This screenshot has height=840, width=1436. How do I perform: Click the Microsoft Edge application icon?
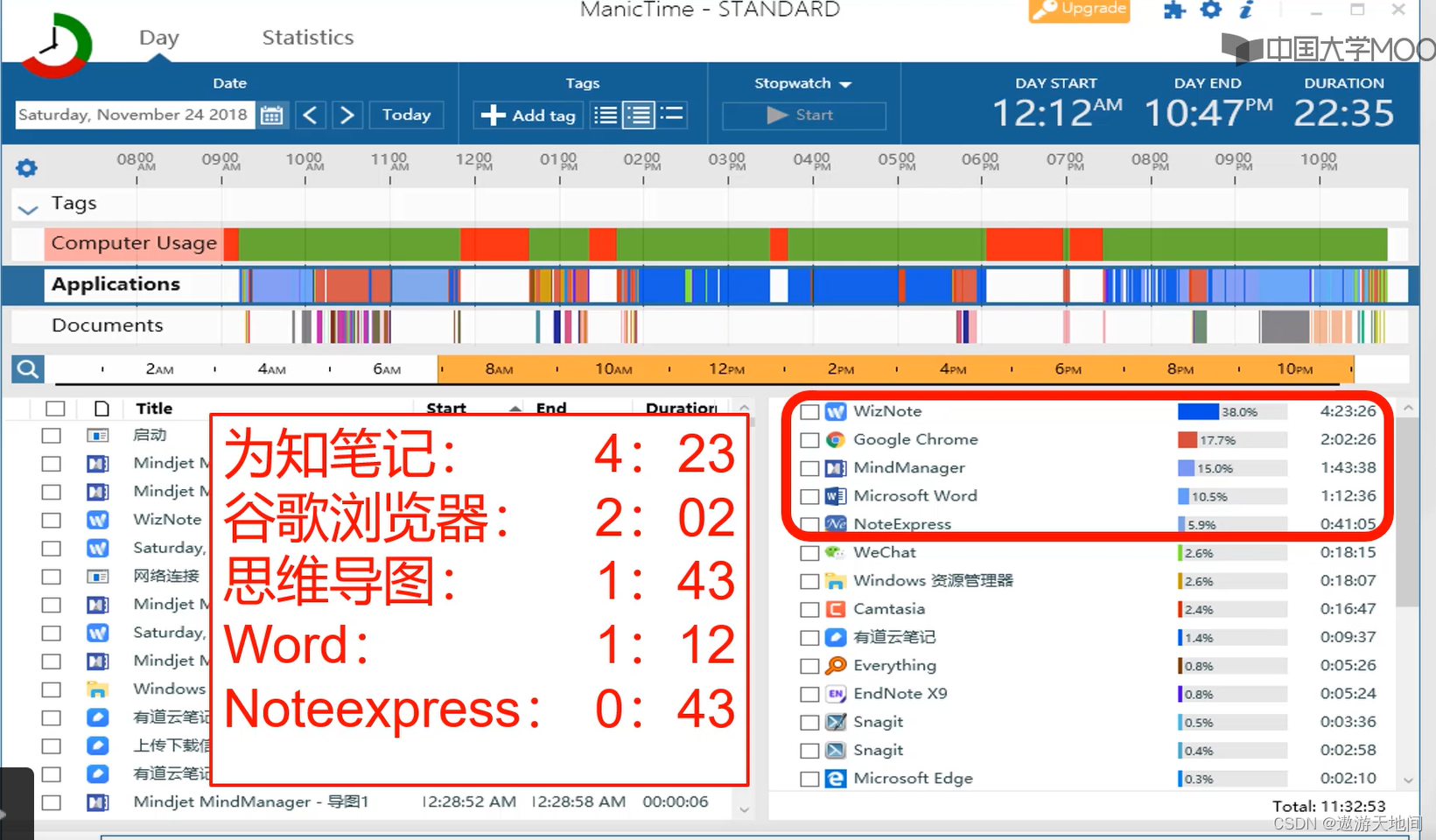coord(836,778)
